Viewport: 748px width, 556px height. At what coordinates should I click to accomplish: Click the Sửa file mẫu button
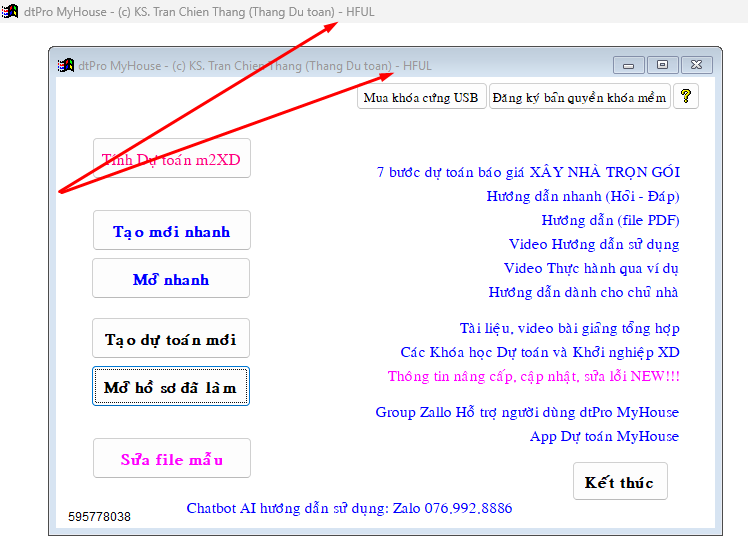coord(171,459)
